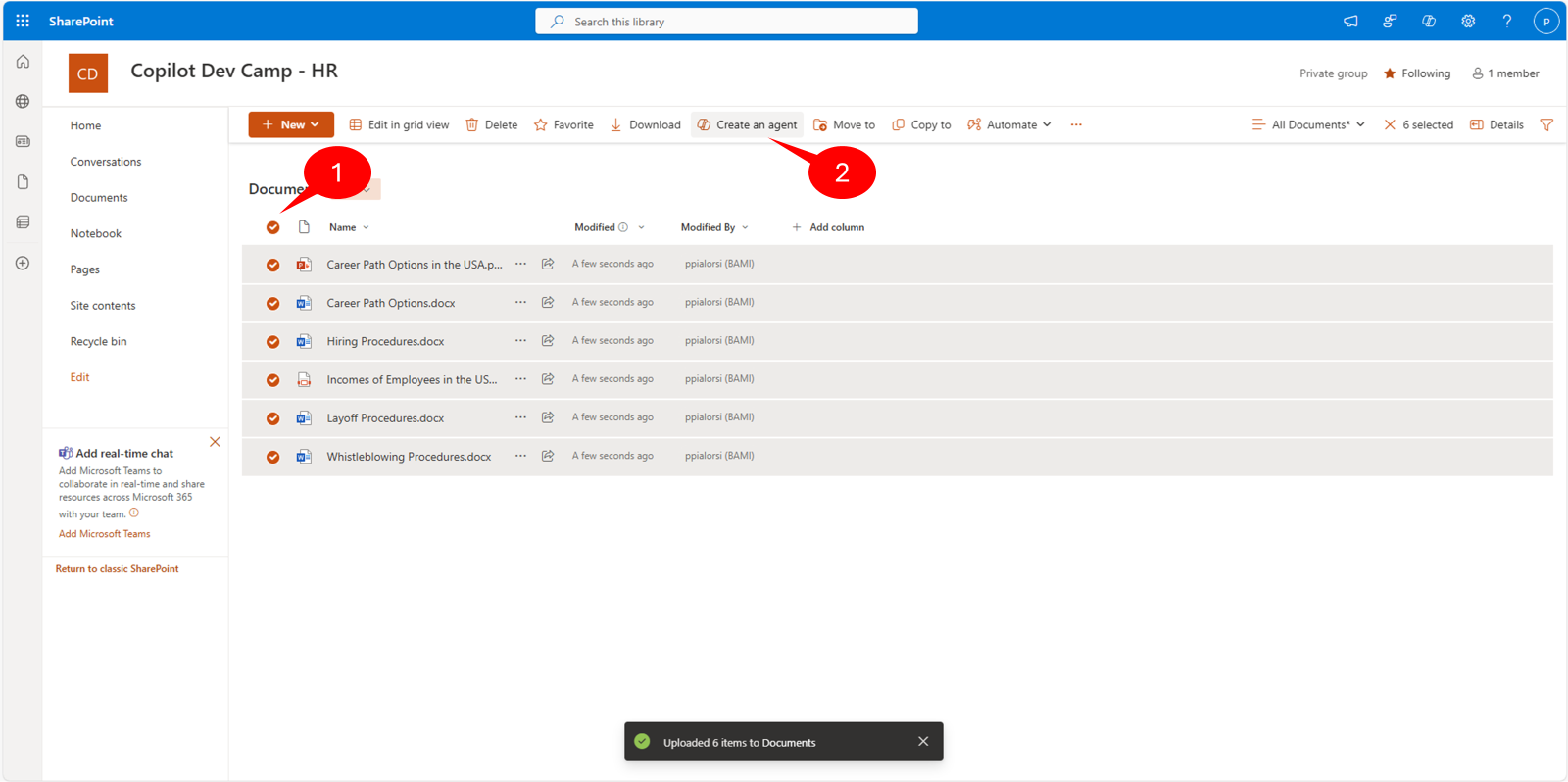This screenshot has width=1568, height=782.
Task: Navigate to Site contents in sidebar
Action: pos(103,306)
